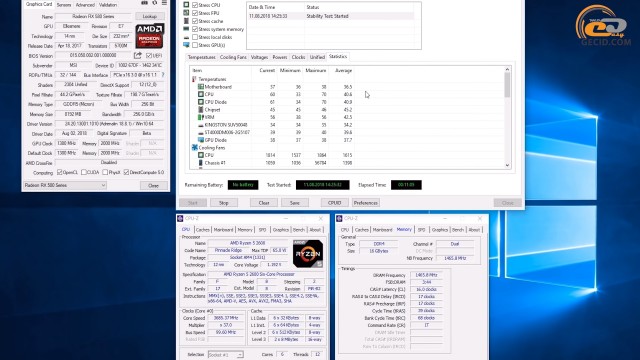The width and height of the screenshot is (640, 360).
Task: Click the bus interface question mark icon
Action: point(163,75)
